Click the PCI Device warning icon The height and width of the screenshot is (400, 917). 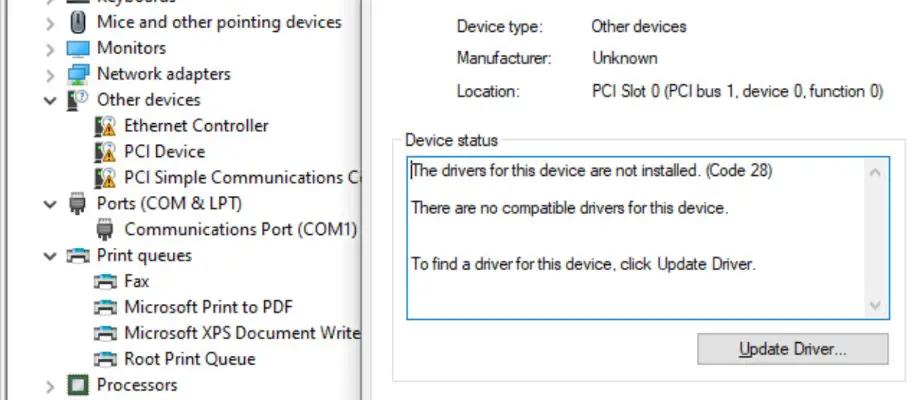click(104, 152)
